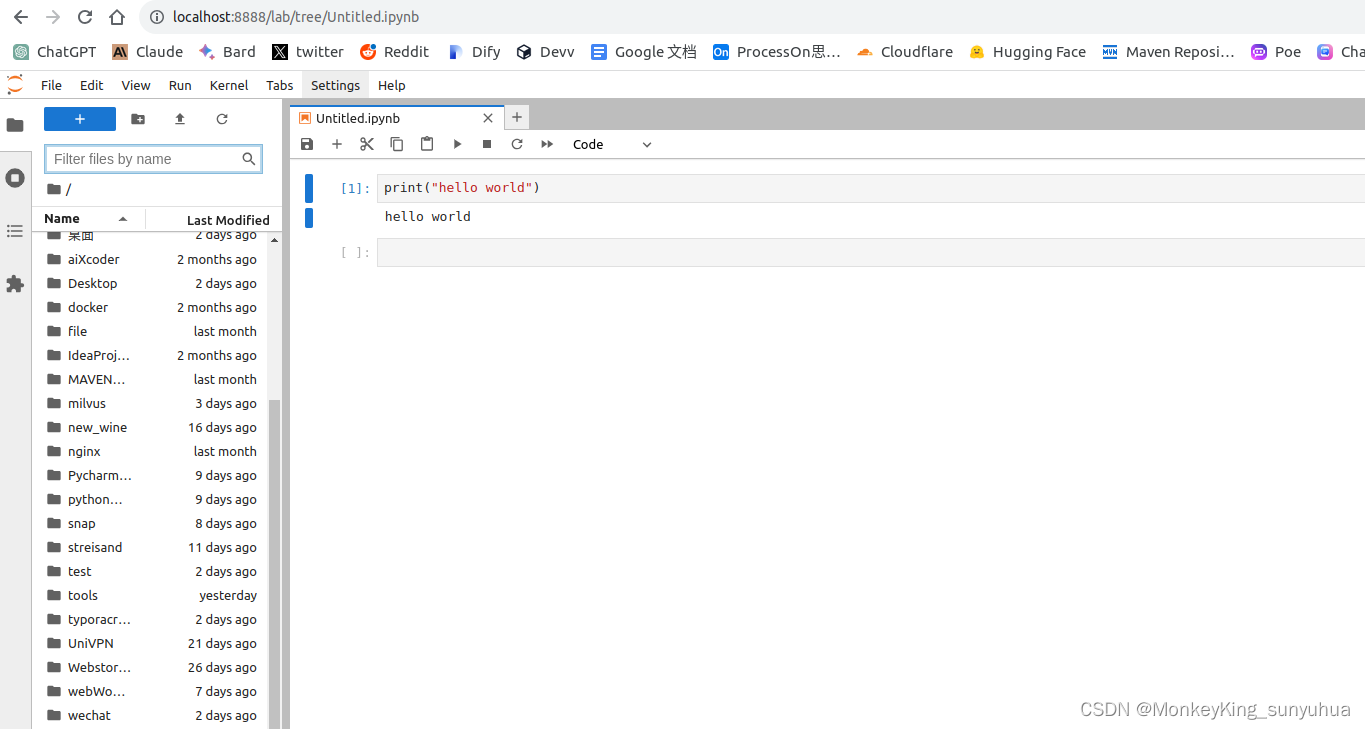Open the Settings menu
Viewport: 1365px width, 729px height.
[335, 85]
